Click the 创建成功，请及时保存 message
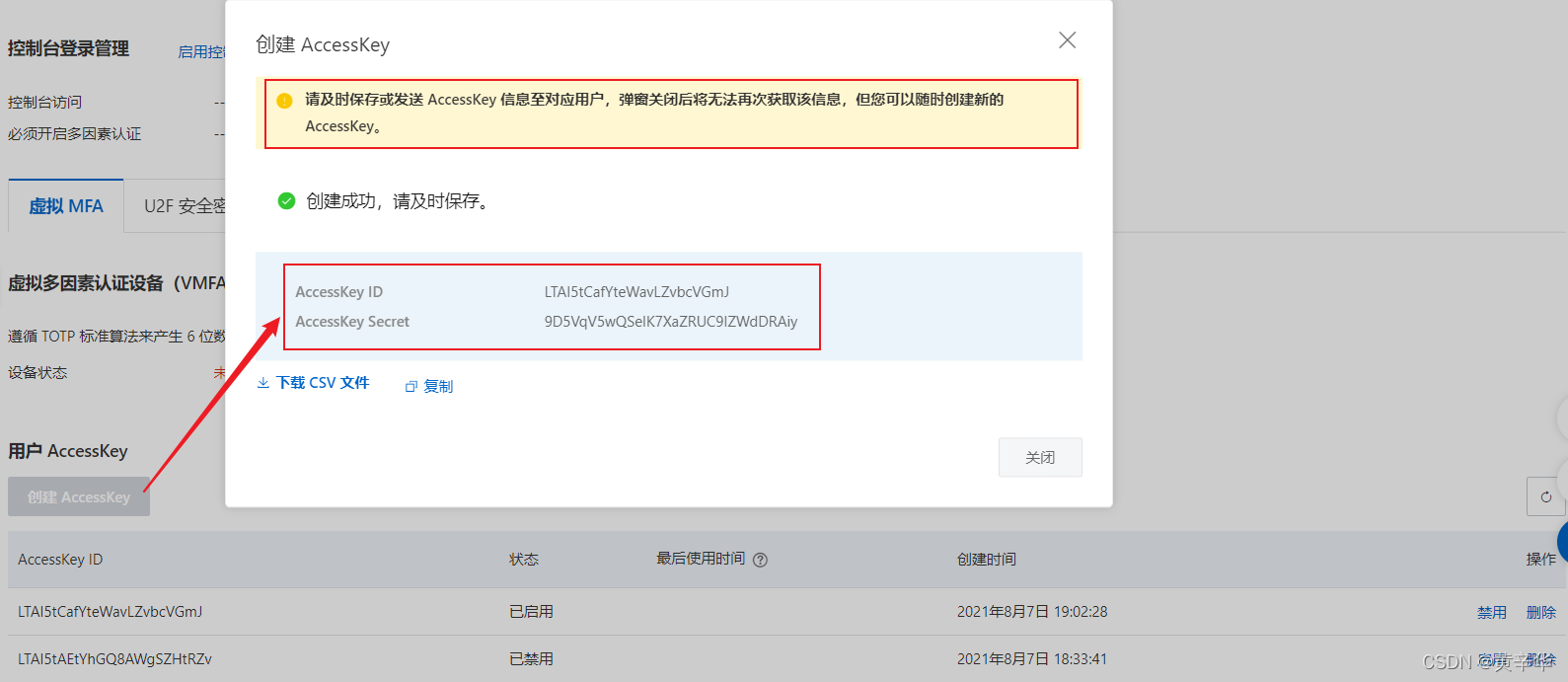1568x682 pixels. pos(398,201)
